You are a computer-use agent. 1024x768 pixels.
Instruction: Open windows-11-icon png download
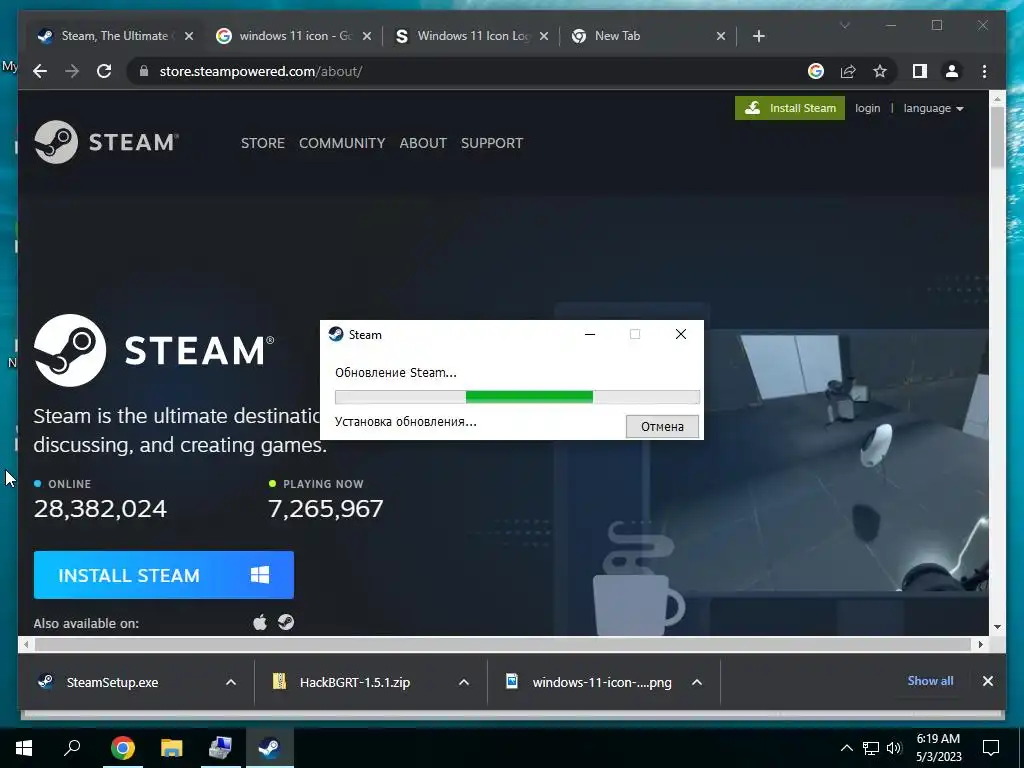(x=601, y=682)
